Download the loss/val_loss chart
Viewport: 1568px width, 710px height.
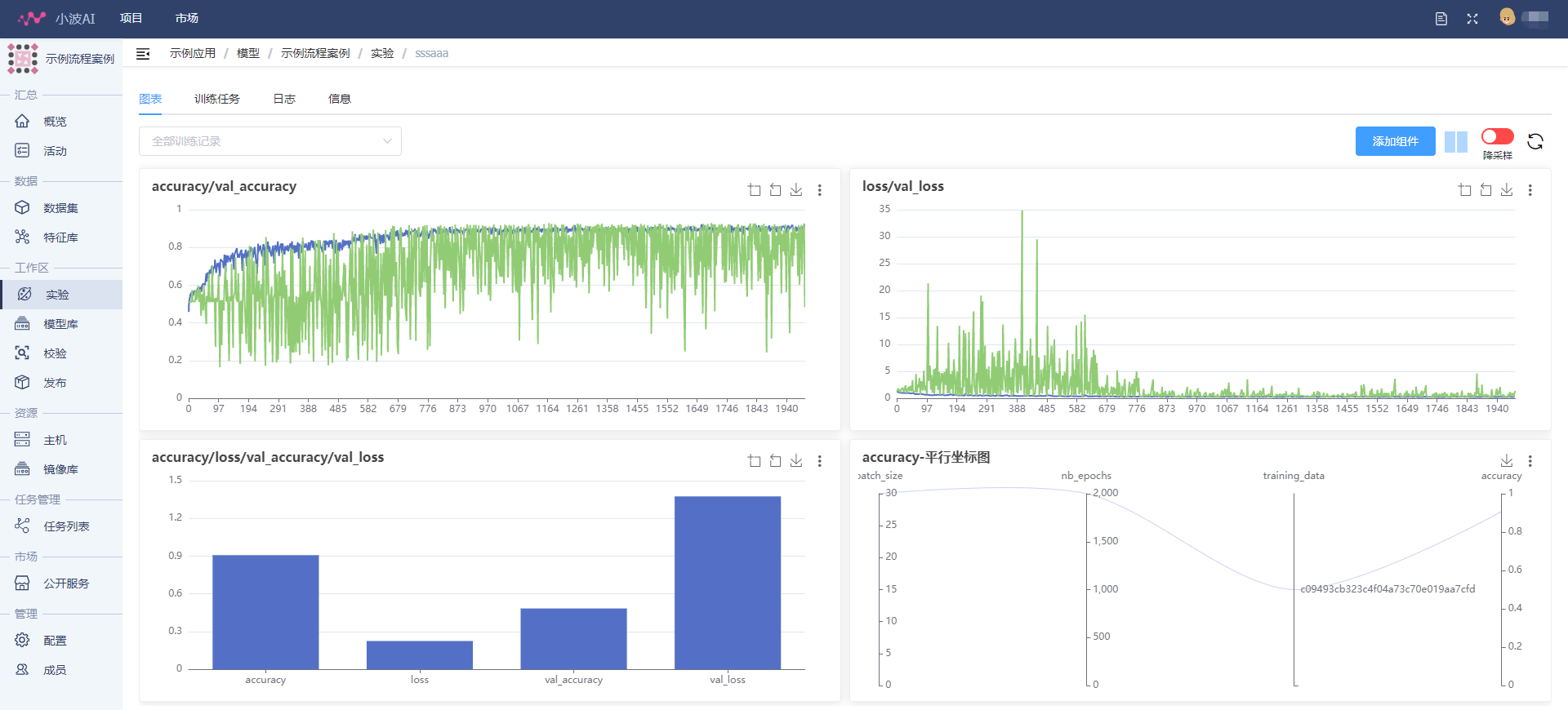tap(1507, 189)
